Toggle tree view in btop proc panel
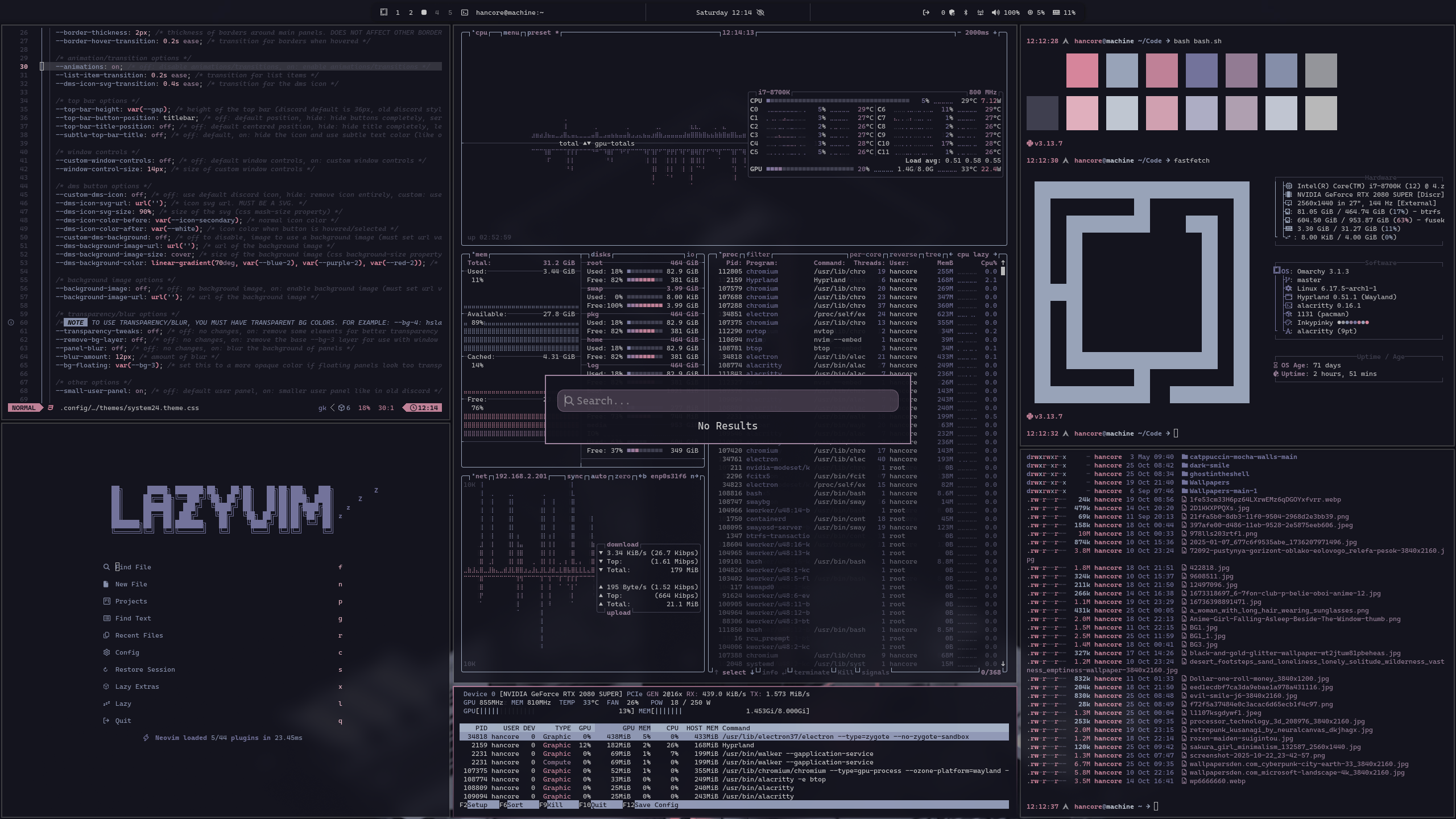1456x819 pixels. pyautogui.click(x=933, y=255)
